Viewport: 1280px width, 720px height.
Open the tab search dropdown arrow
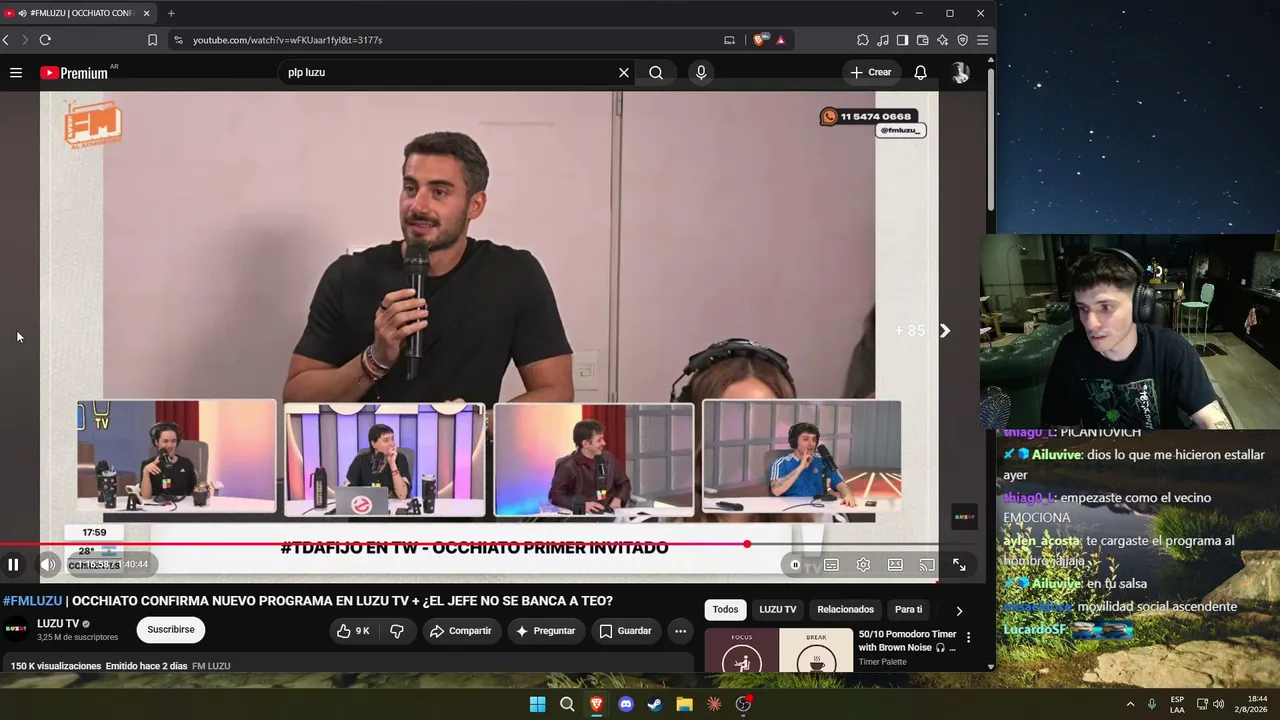pos(895,13)
